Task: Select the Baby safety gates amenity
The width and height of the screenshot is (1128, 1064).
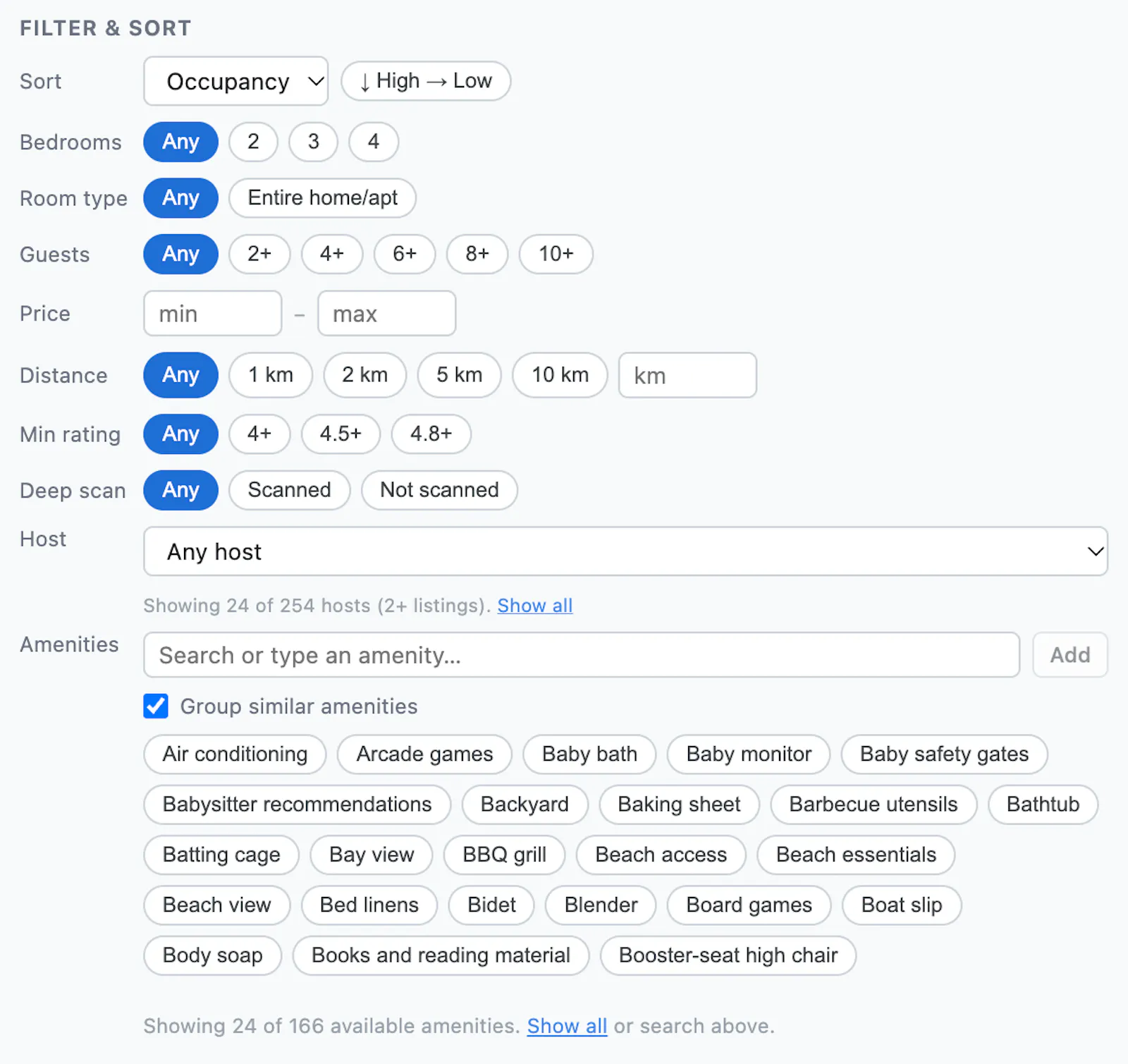Action: click(x=944, y=754)
